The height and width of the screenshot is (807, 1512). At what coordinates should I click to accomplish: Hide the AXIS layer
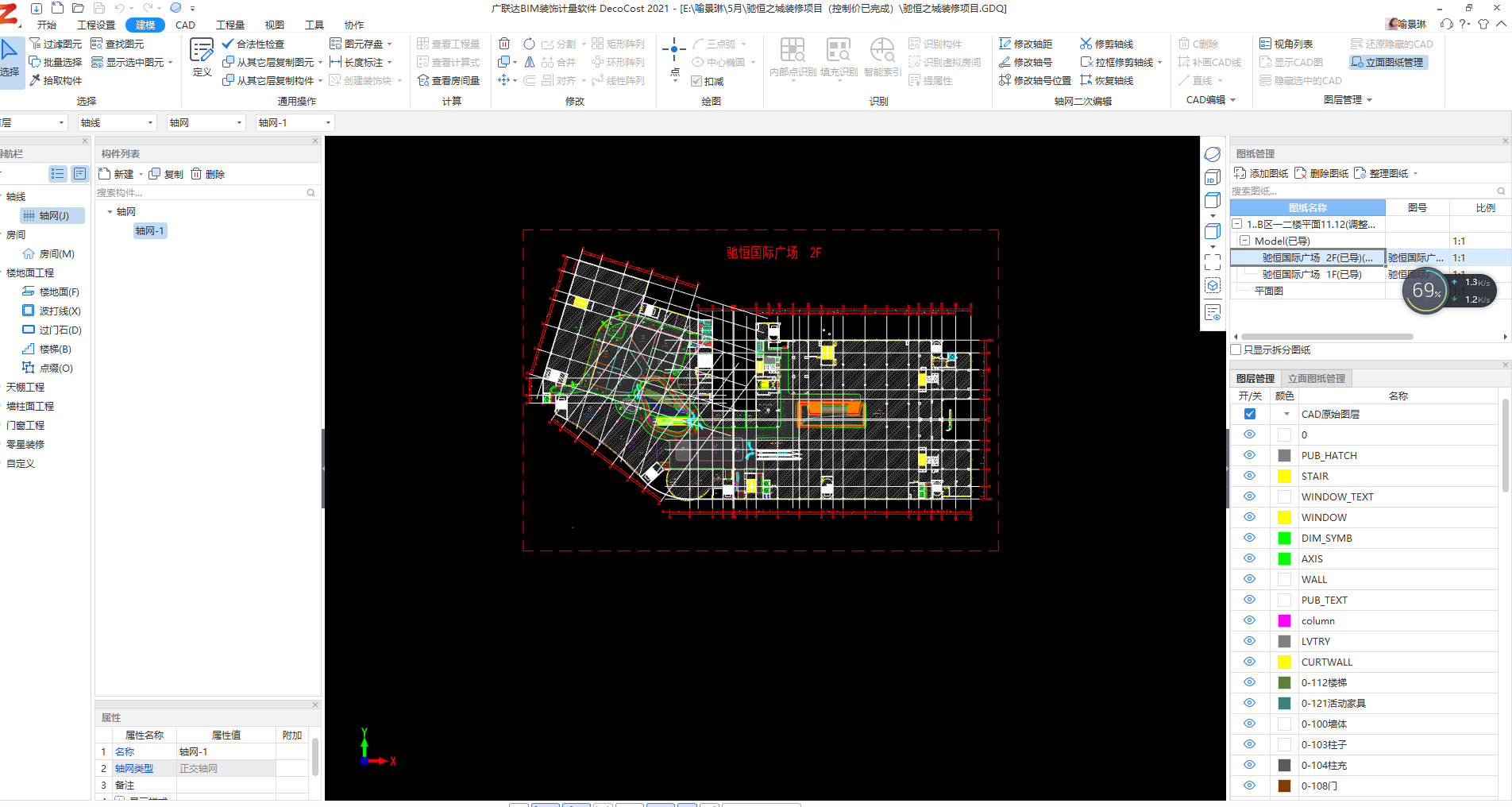[1249, 558]
